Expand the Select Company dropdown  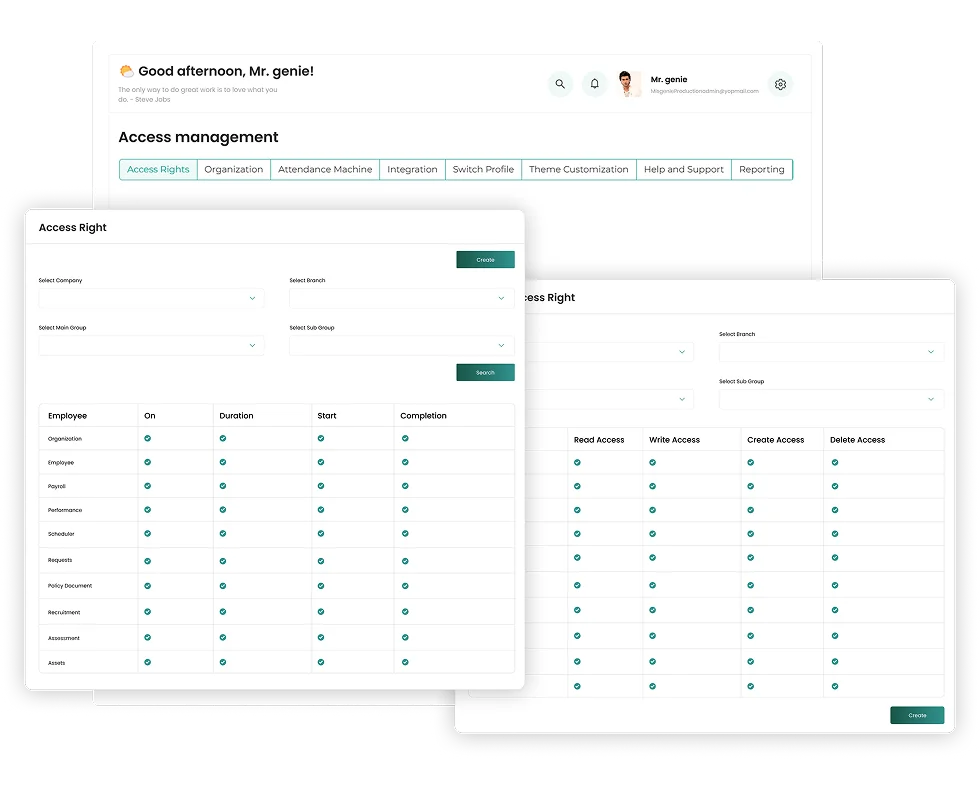coord(151,298)
